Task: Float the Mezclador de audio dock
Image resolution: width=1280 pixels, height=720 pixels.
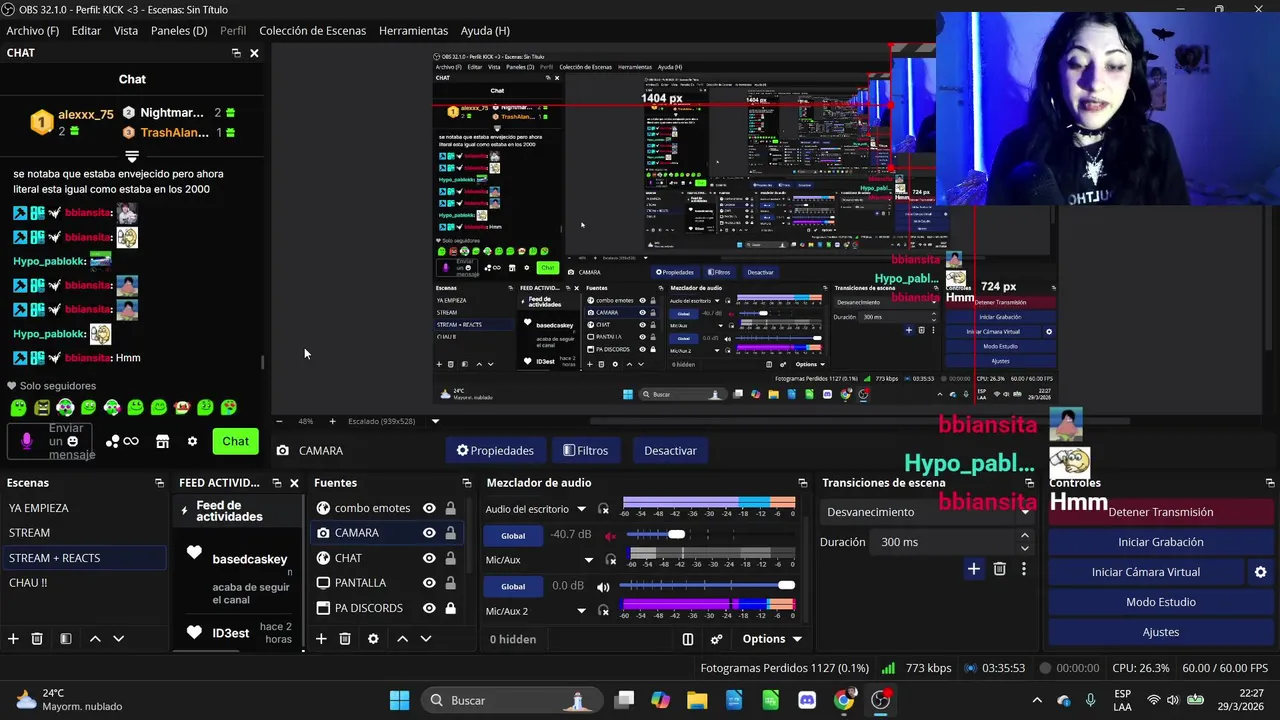Action: [802, 483]
